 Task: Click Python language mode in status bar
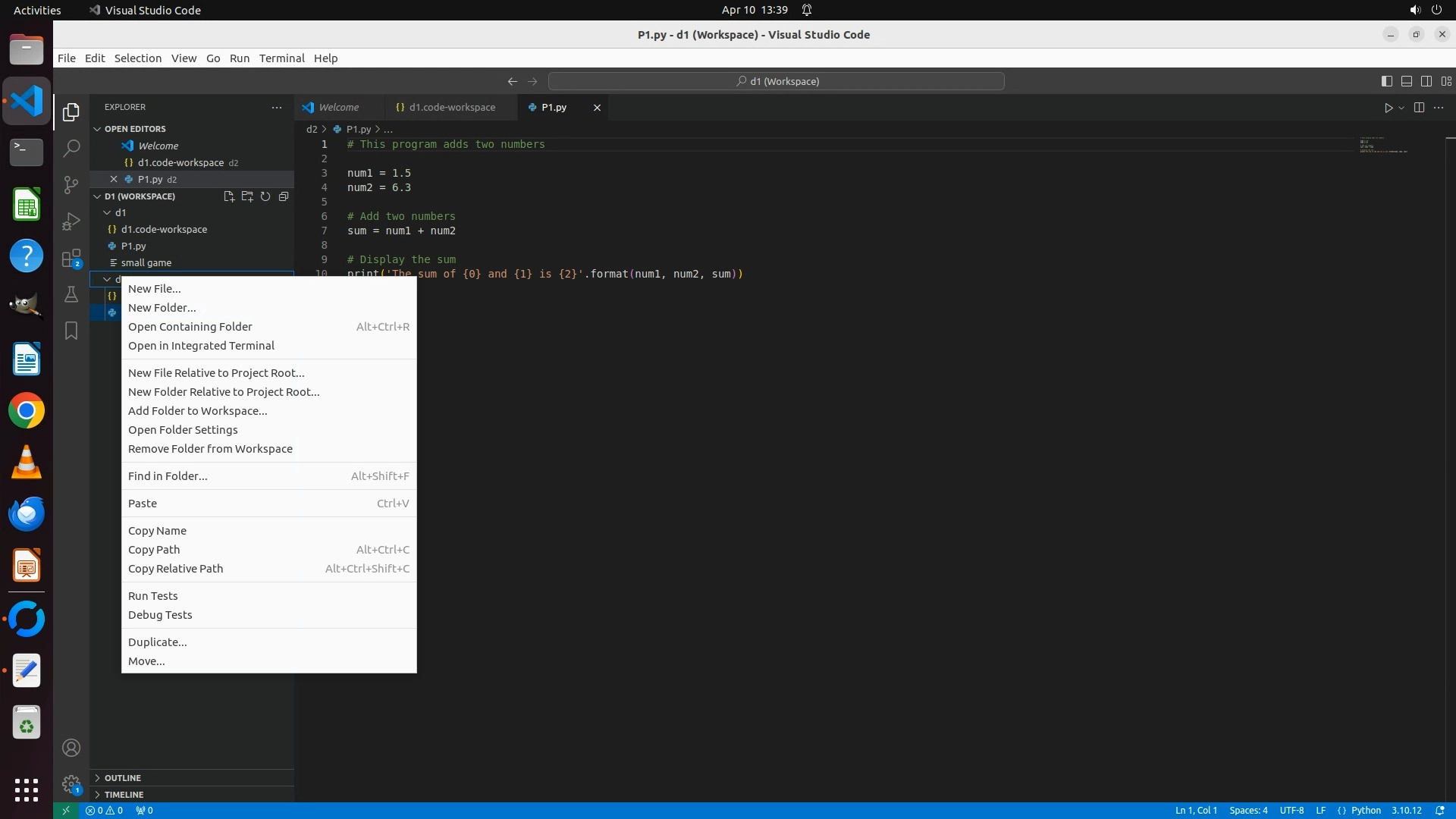(1366, 811)
